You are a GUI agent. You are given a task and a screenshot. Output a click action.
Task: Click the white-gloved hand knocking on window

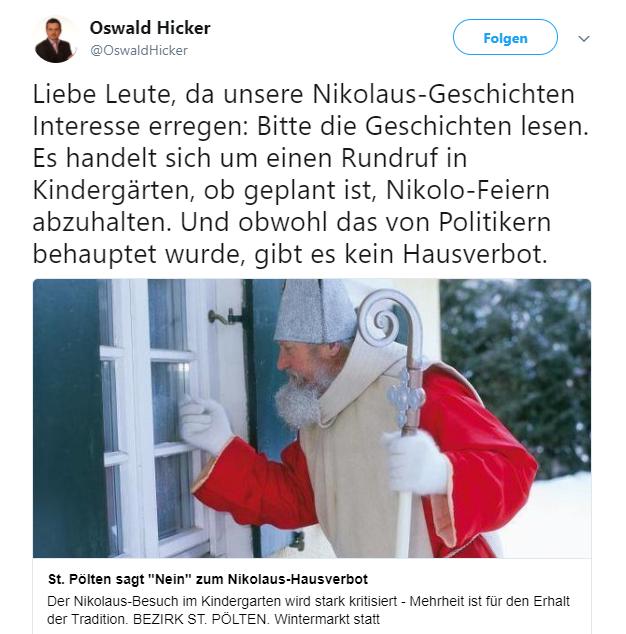[204, 421]
